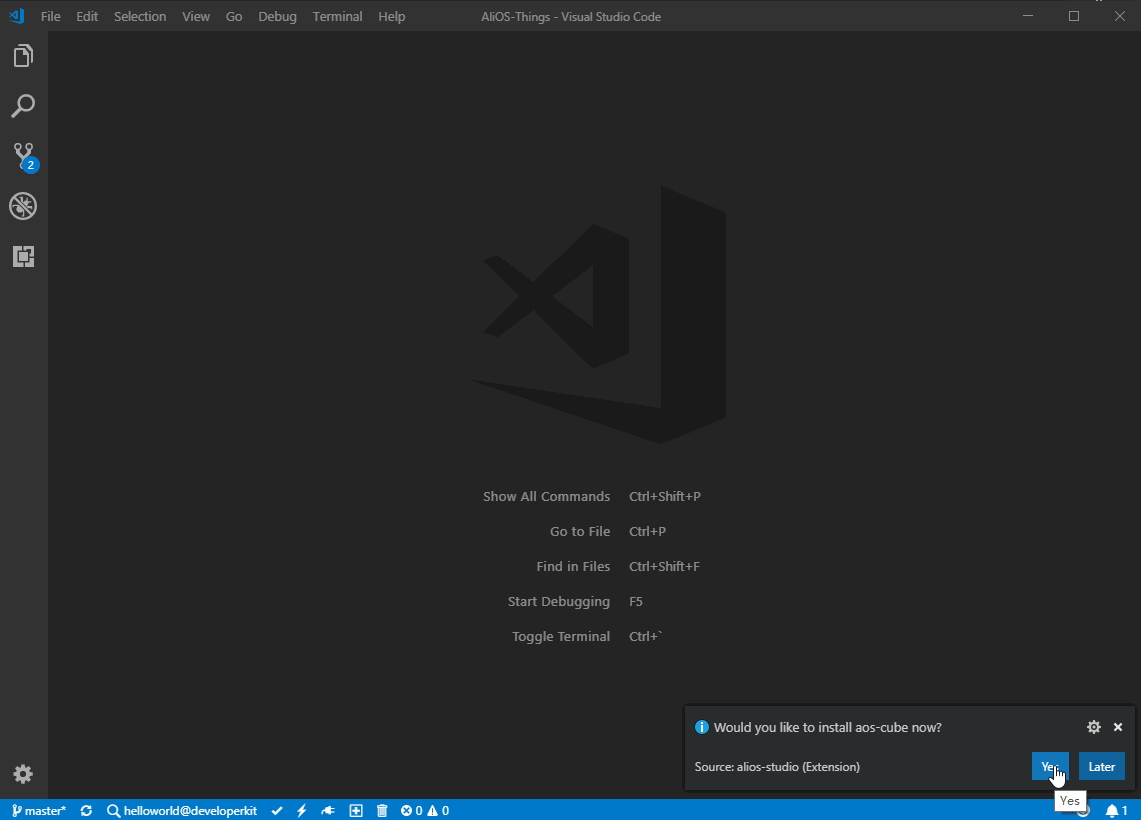Viewport: 1141px width, 820px height.
Task: Maximize the Visual Studio Code window
Action: (x=1074, y=16)
